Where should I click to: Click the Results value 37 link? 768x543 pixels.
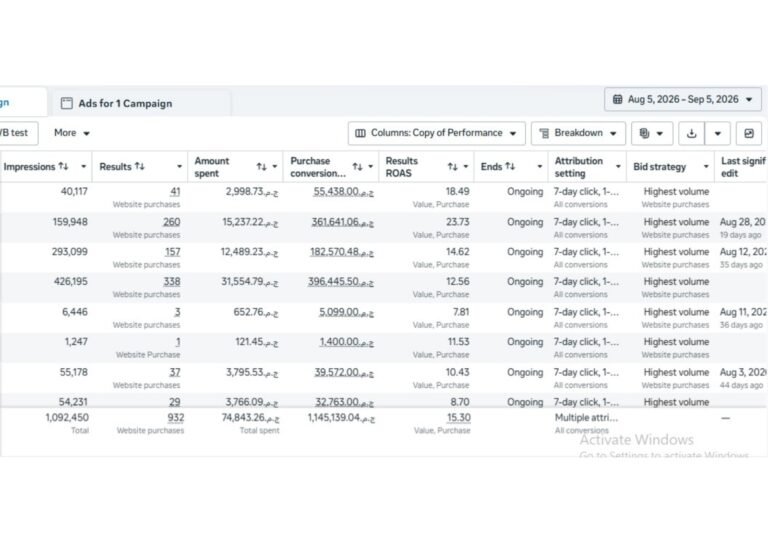tap(175, 373)
